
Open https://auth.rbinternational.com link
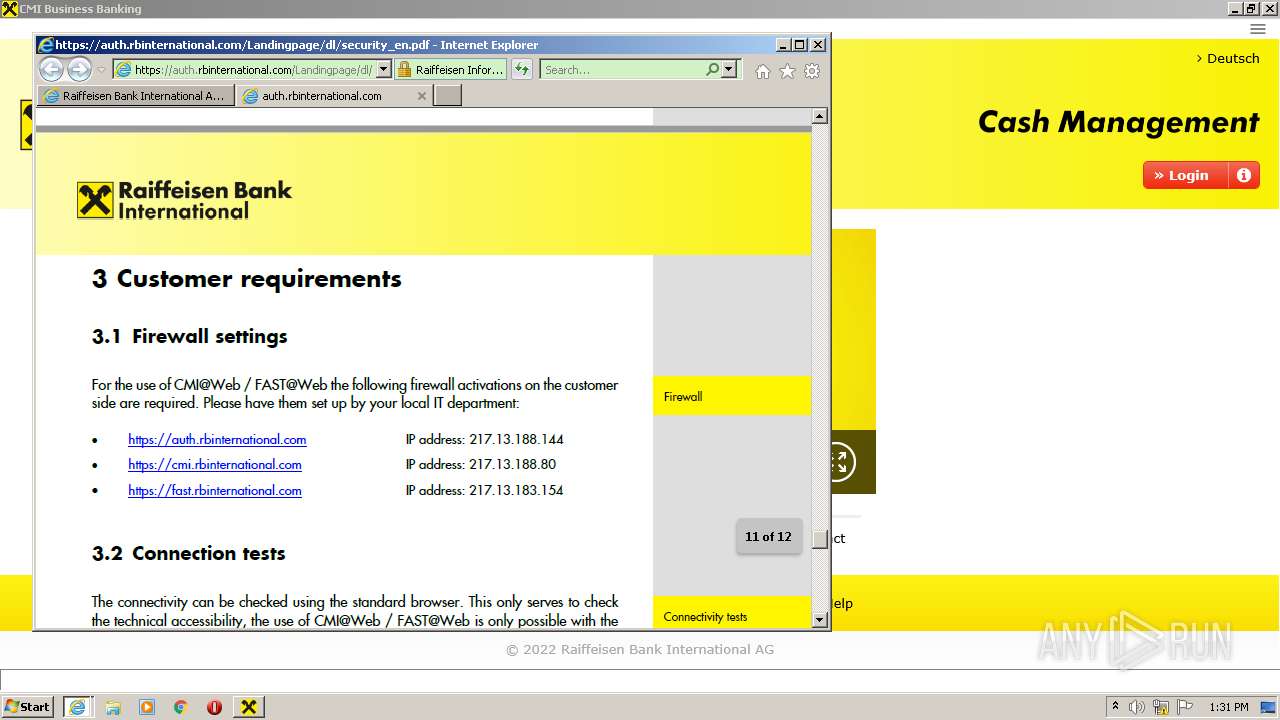(217, 439)
